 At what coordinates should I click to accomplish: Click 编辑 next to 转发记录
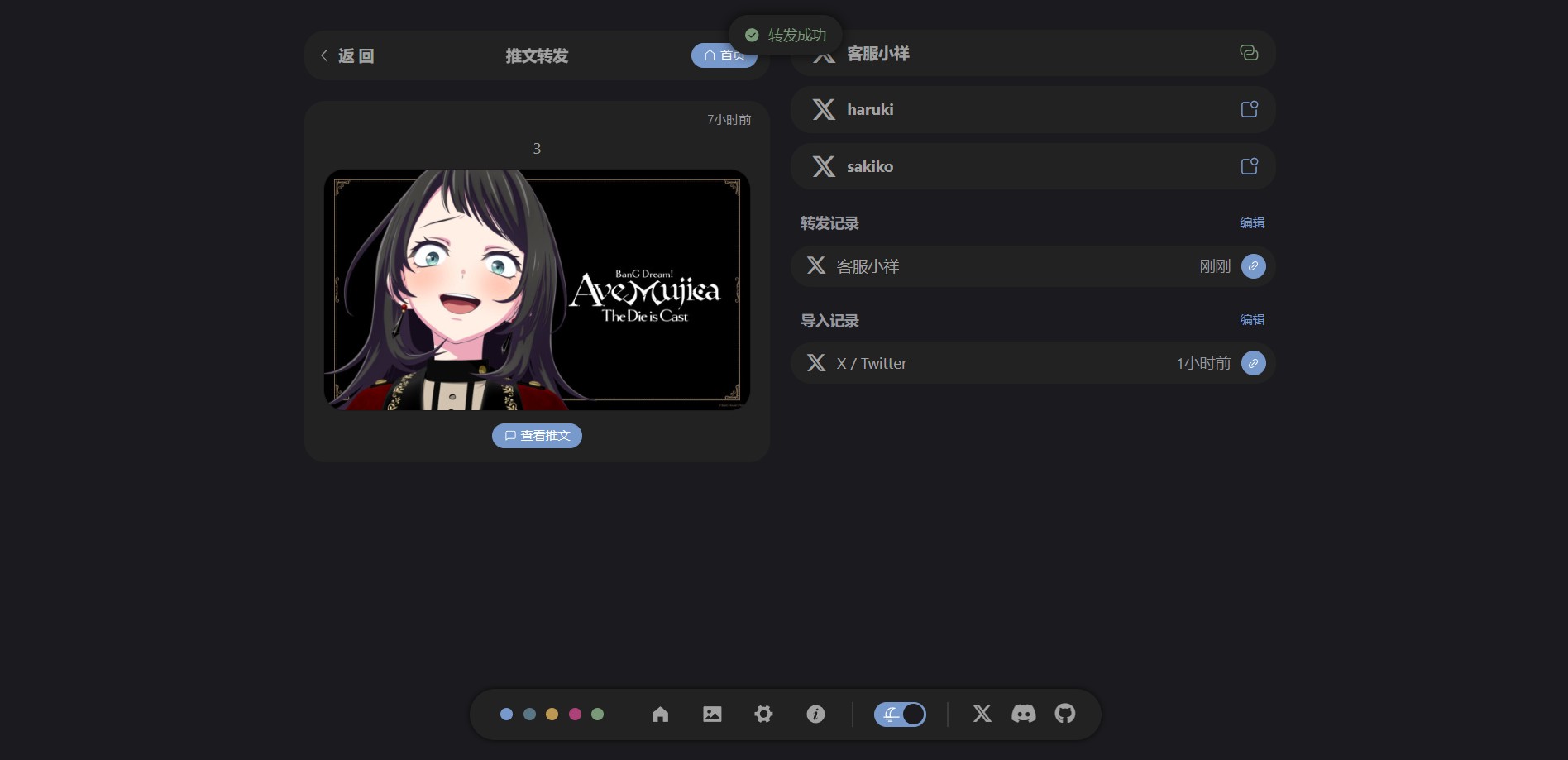[1252, 222]
